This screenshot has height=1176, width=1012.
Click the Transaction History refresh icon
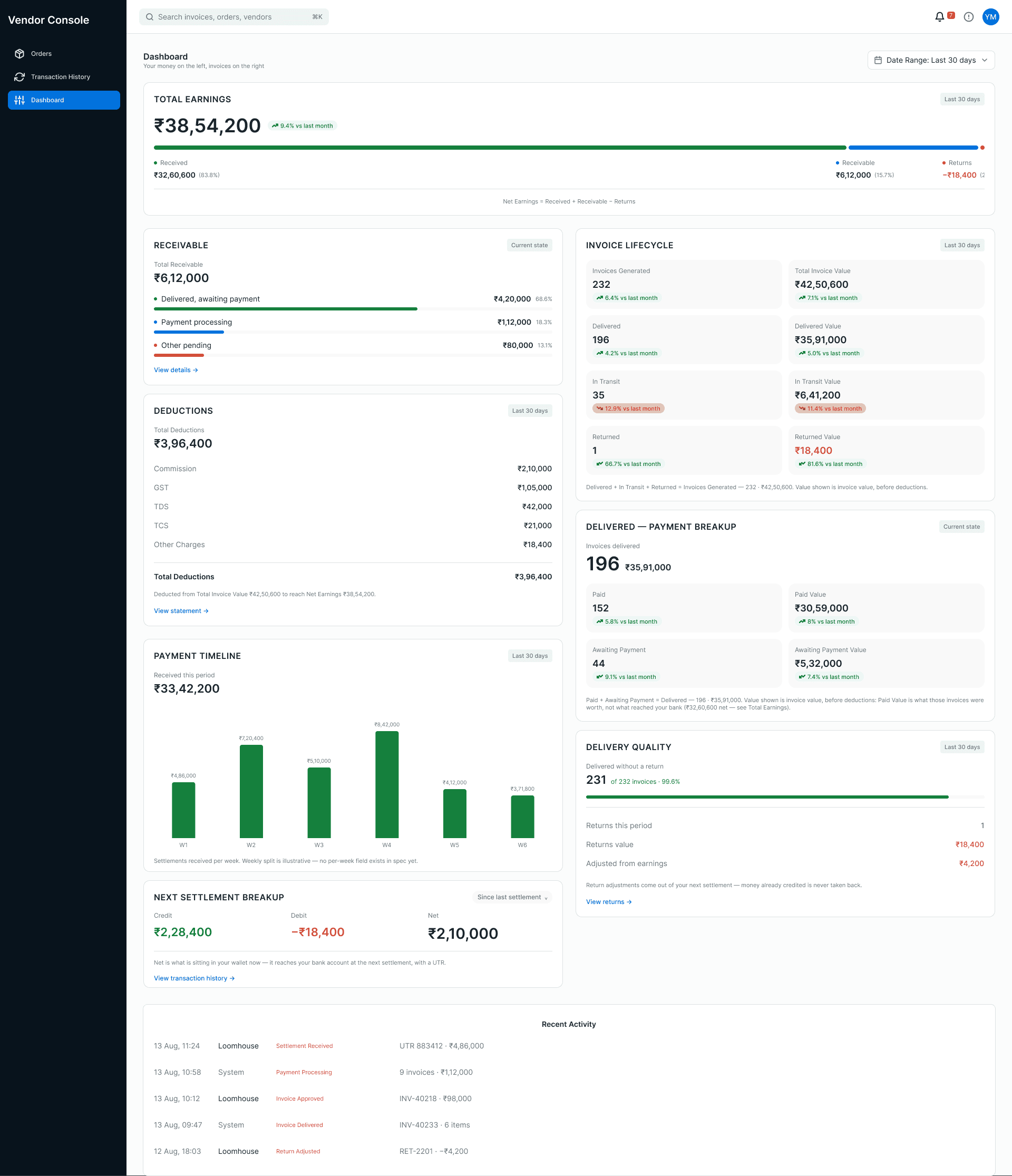(x=20, y=77)
